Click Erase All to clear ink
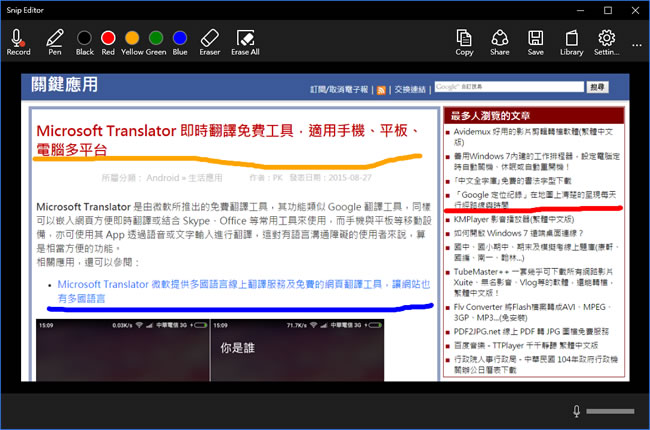This screenshot has height=430, width=650. click(x=245, y=42)
